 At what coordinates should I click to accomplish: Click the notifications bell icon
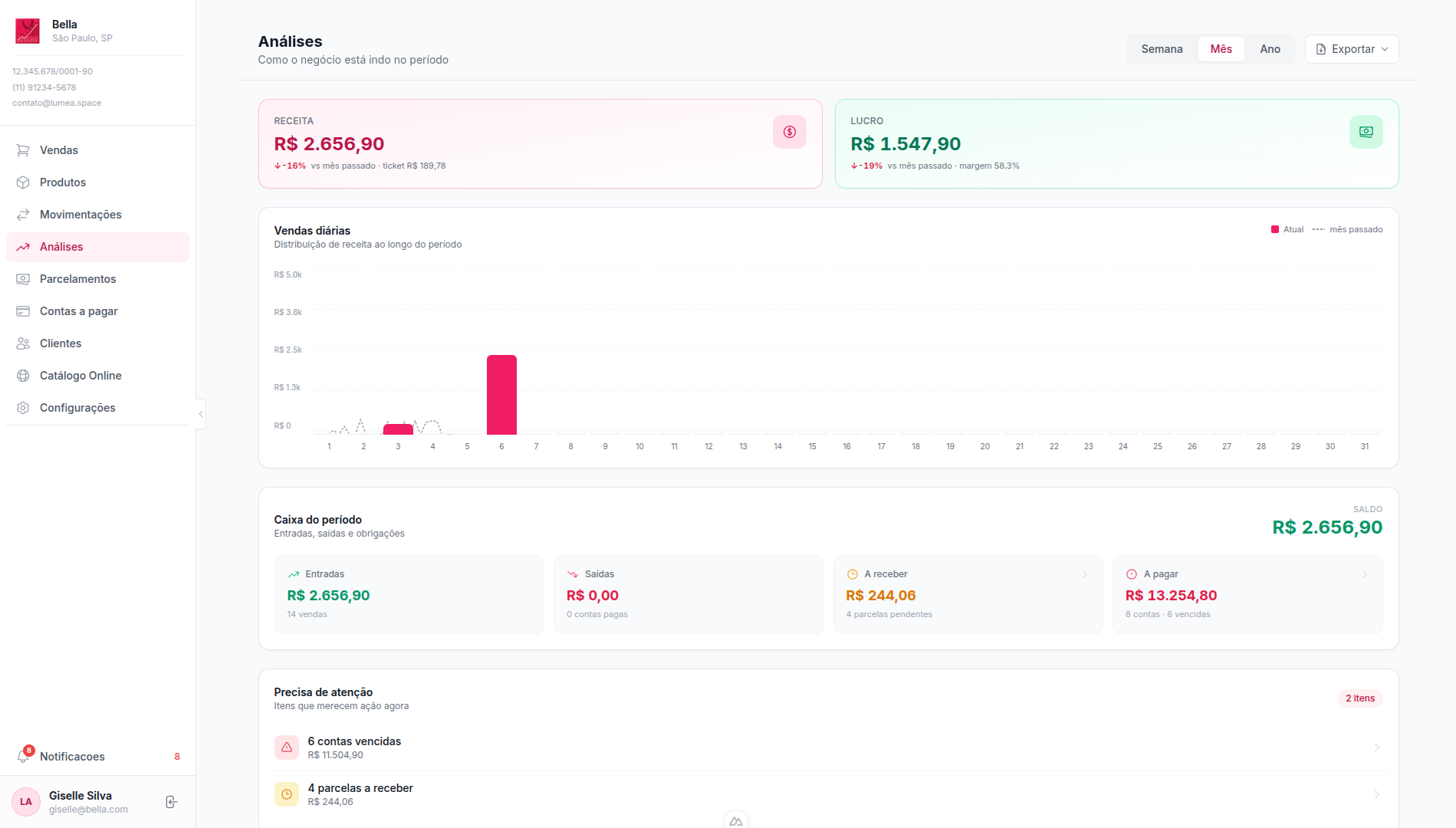[x=23, y=757]
